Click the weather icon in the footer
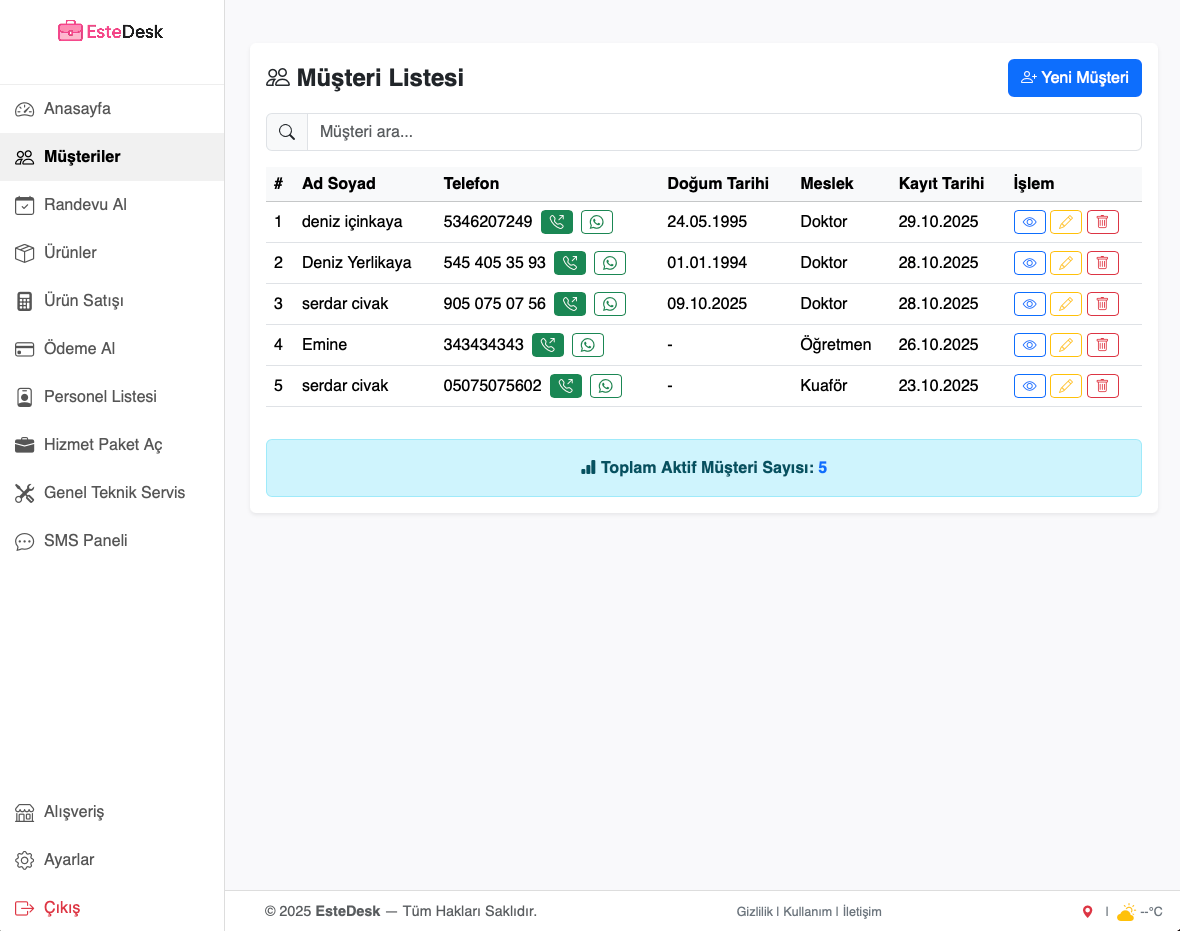This screenshot has width=1180, height=931. coord(1126,912)
